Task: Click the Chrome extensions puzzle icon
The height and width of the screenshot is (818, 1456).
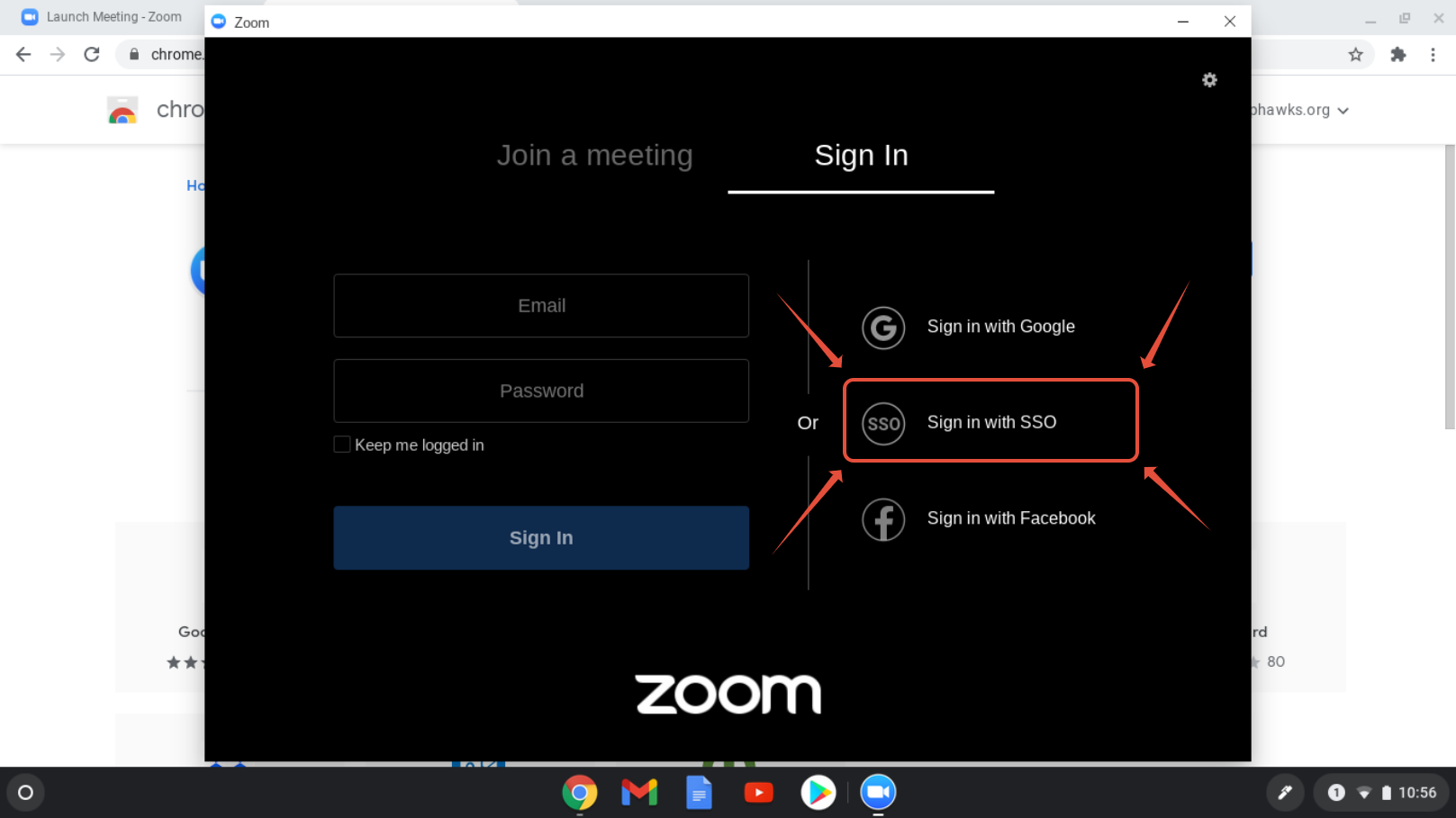Action: tap(1397, 55)
